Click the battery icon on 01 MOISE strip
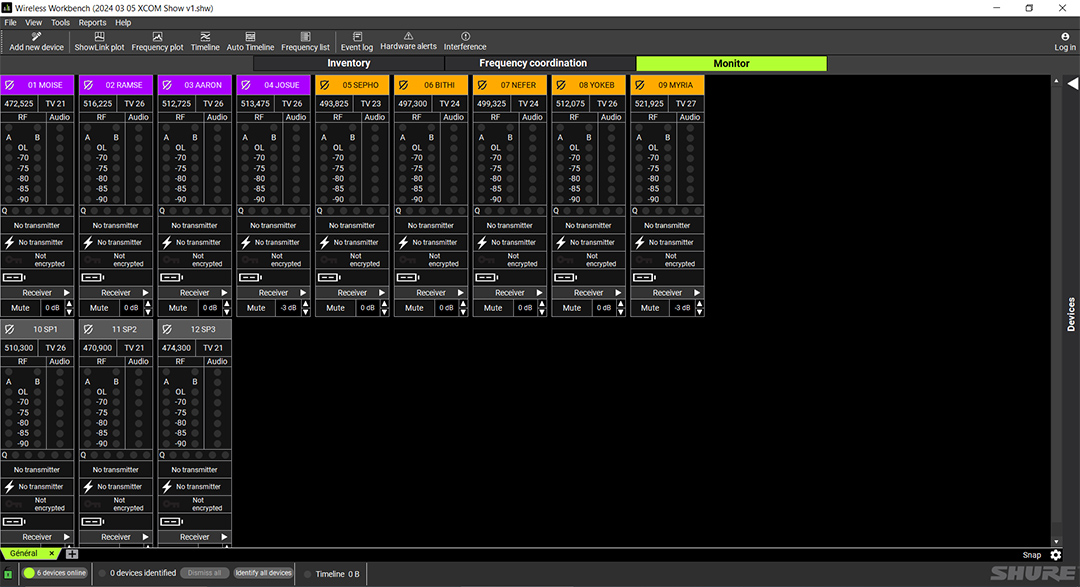Viewport: 1080px width, 587px height. pyautogui.click(x=14, y=278)
